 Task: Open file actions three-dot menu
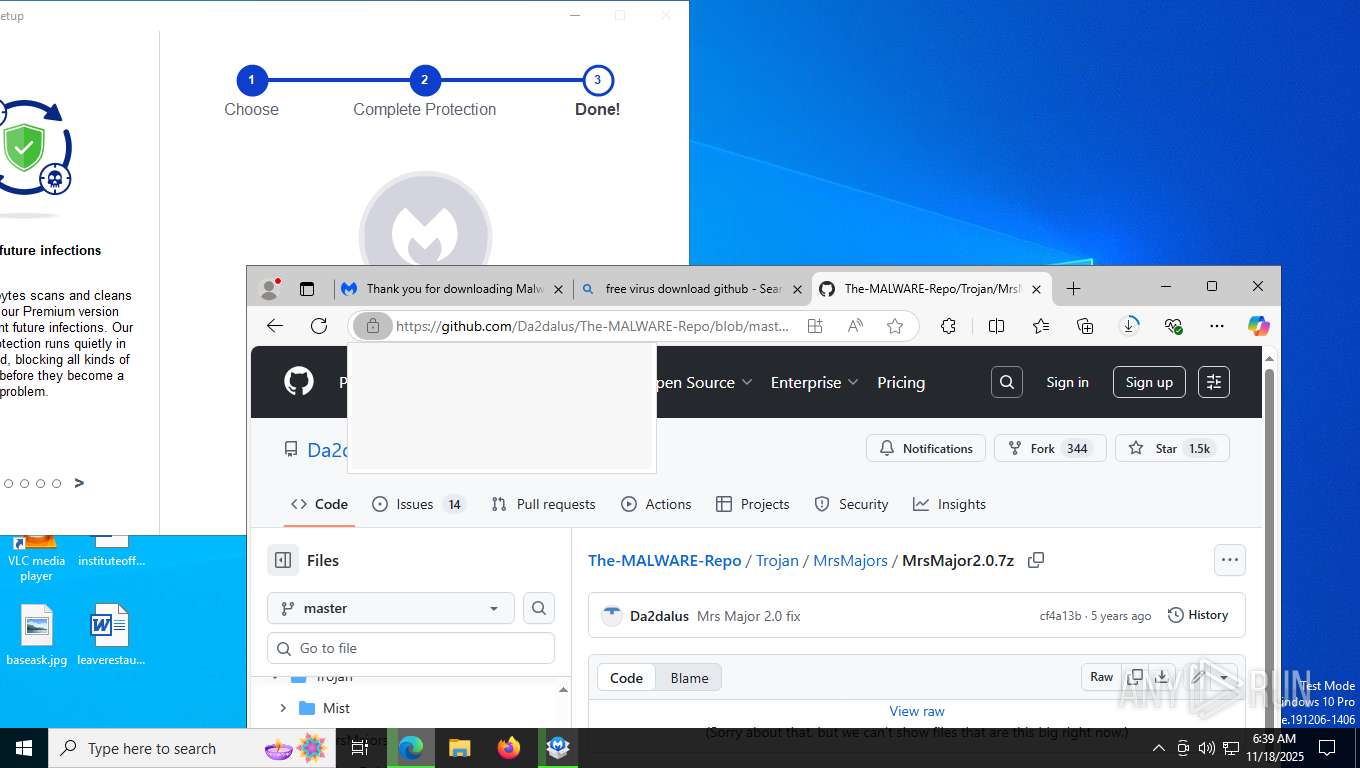point(1230,560)
